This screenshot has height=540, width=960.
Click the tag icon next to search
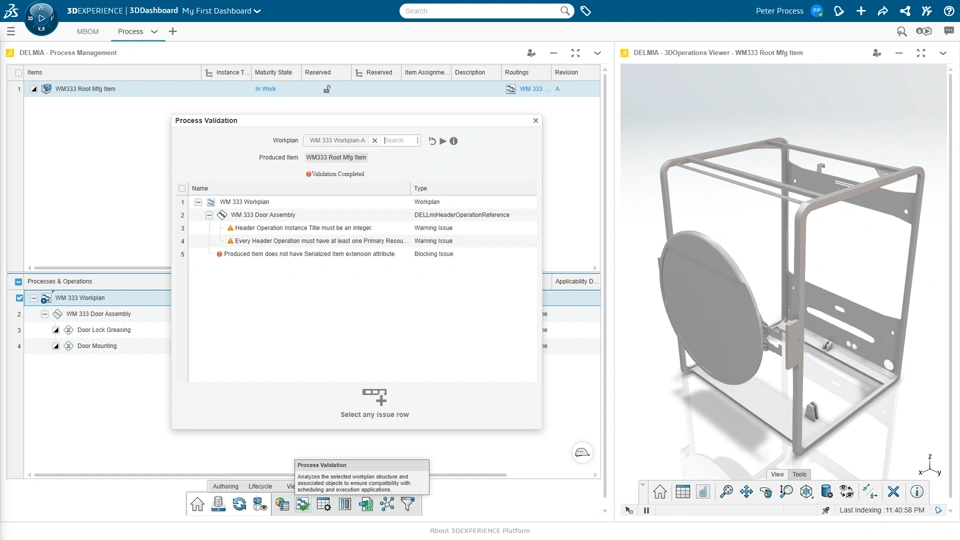click(x=585, y=11)
